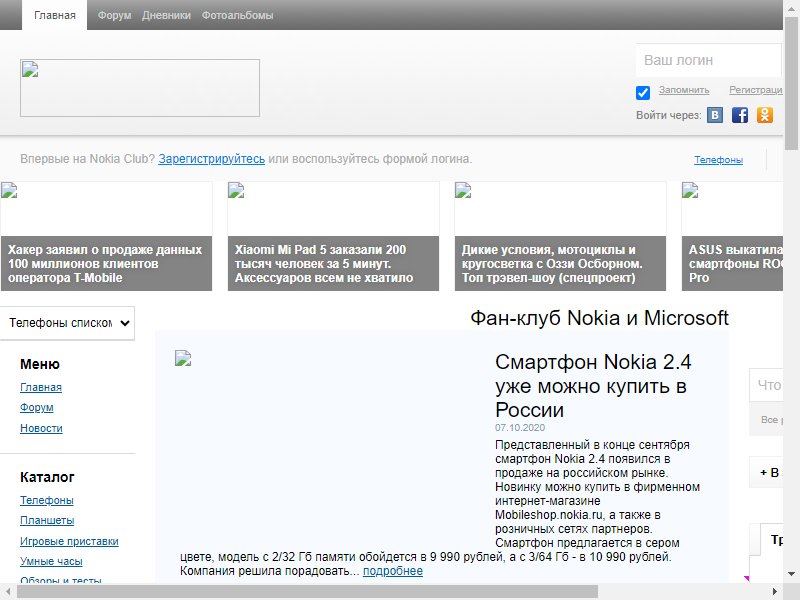Open the Регистрация link

click(x=756, y=90)
